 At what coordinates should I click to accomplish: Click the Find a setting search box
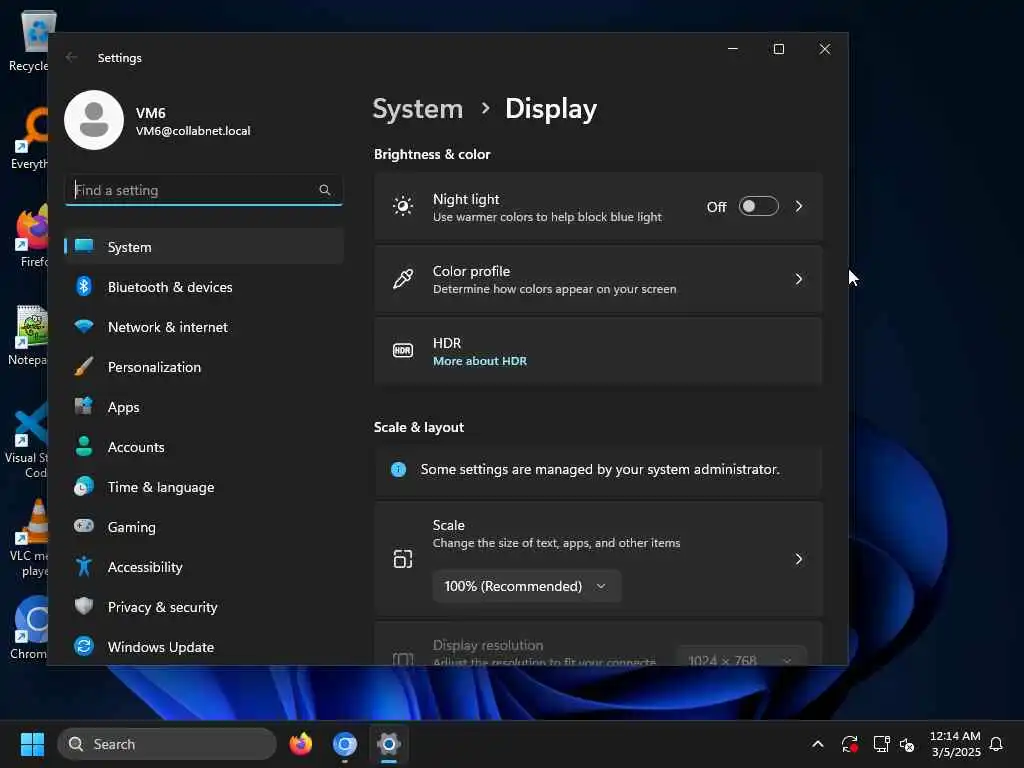pyautogui.click(x=204, y=190)
